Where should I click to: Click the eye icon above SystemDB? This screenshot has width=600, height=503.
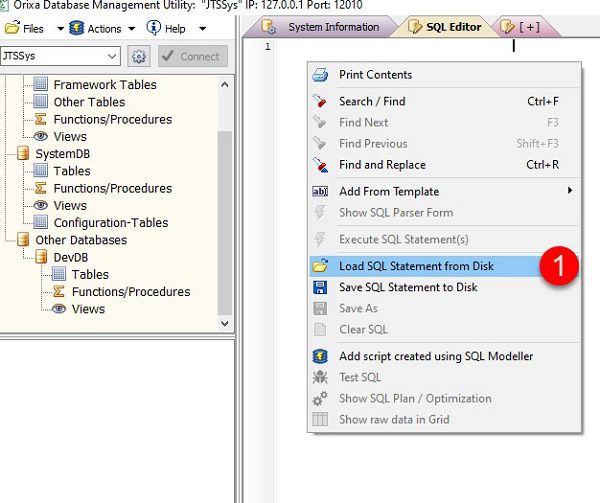41,136
